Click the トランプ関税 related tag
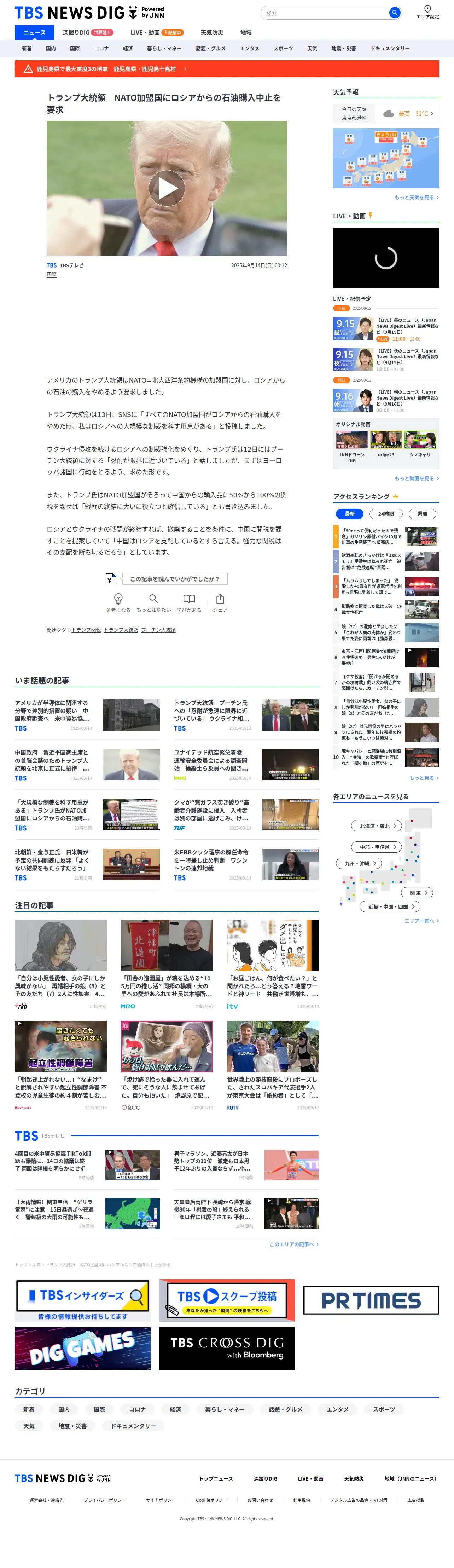The height and width of the screenshot is (1568, 454). pos(86,630)
